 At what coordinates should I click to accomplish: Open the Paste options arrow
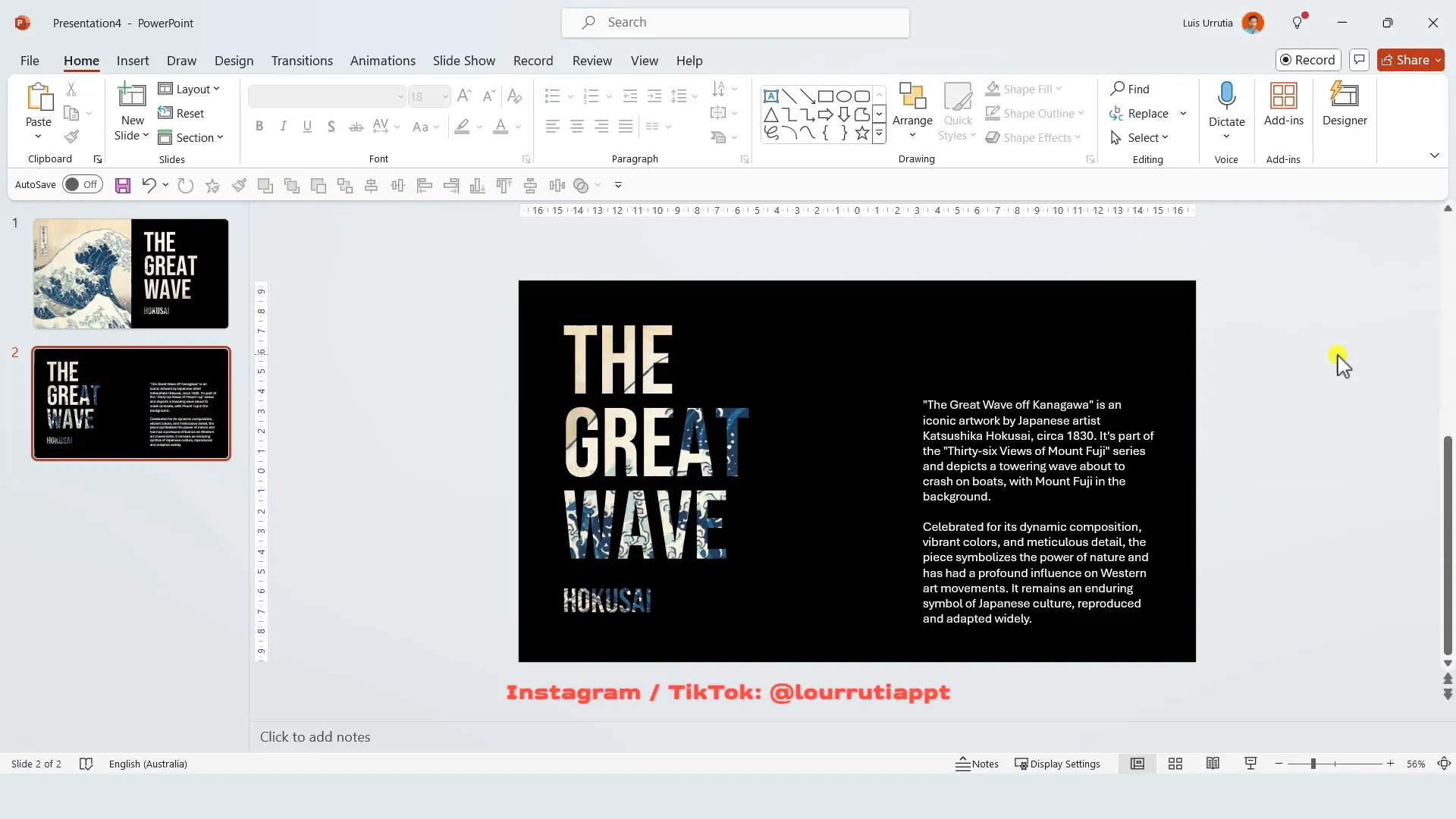[38, 136]
